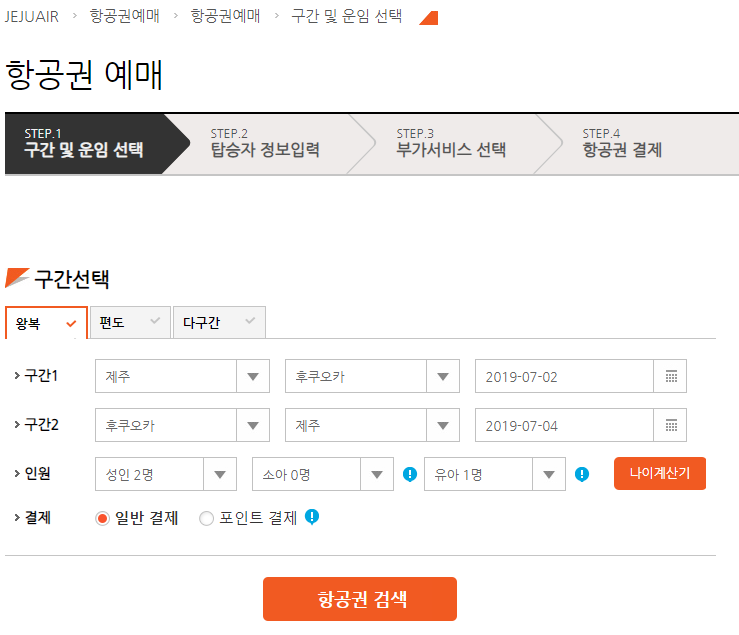Click 구간 및 운임 선택 breadcrumb
Screen dimensions: 739x635
(347, 16)
